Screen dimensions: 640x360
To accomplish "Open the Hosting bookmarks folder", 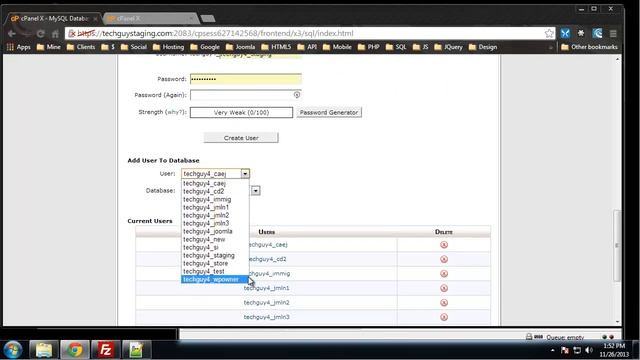I will [169, 47].
